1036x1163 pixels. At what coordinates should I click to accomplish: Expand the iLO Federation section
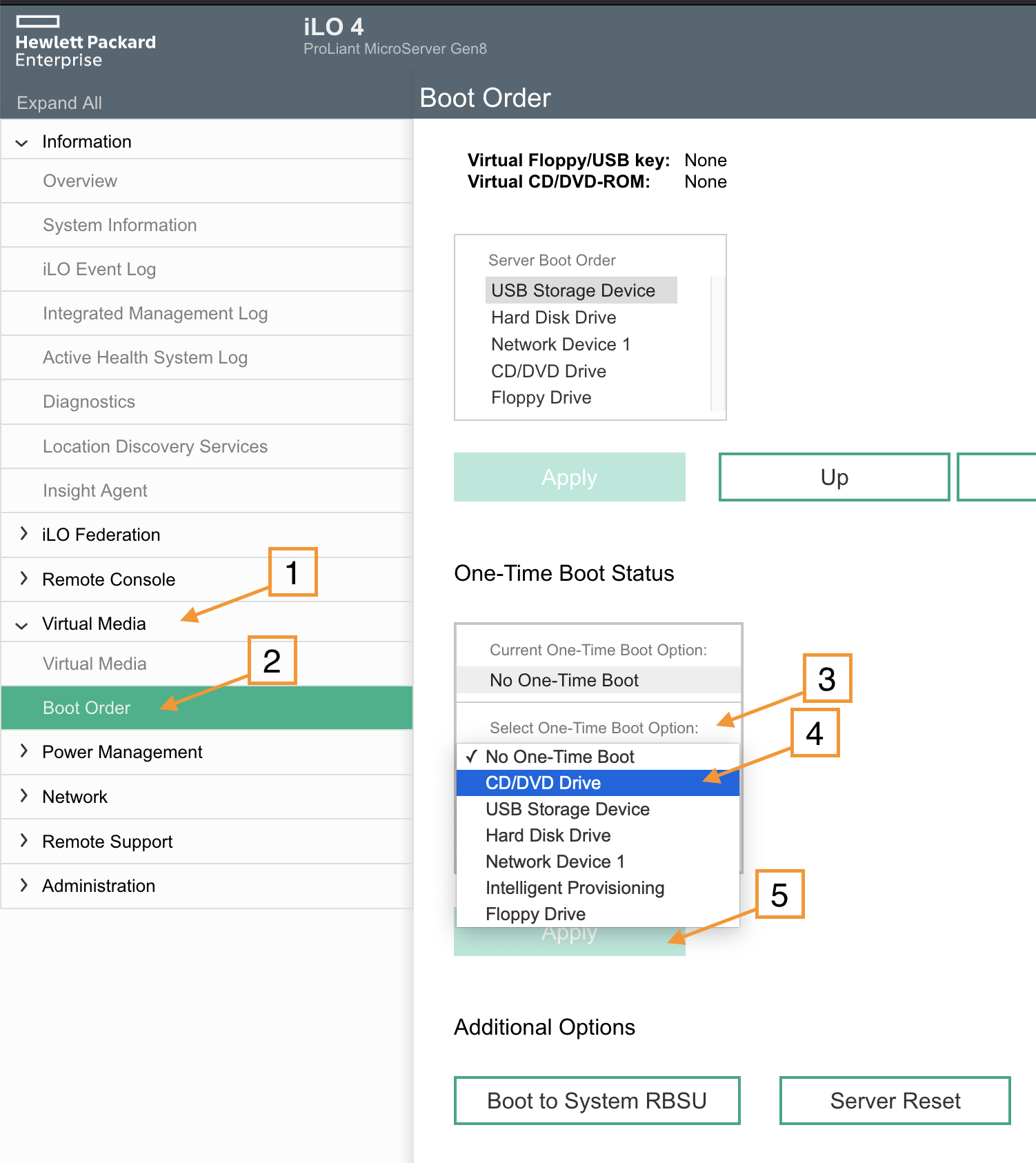24,534
